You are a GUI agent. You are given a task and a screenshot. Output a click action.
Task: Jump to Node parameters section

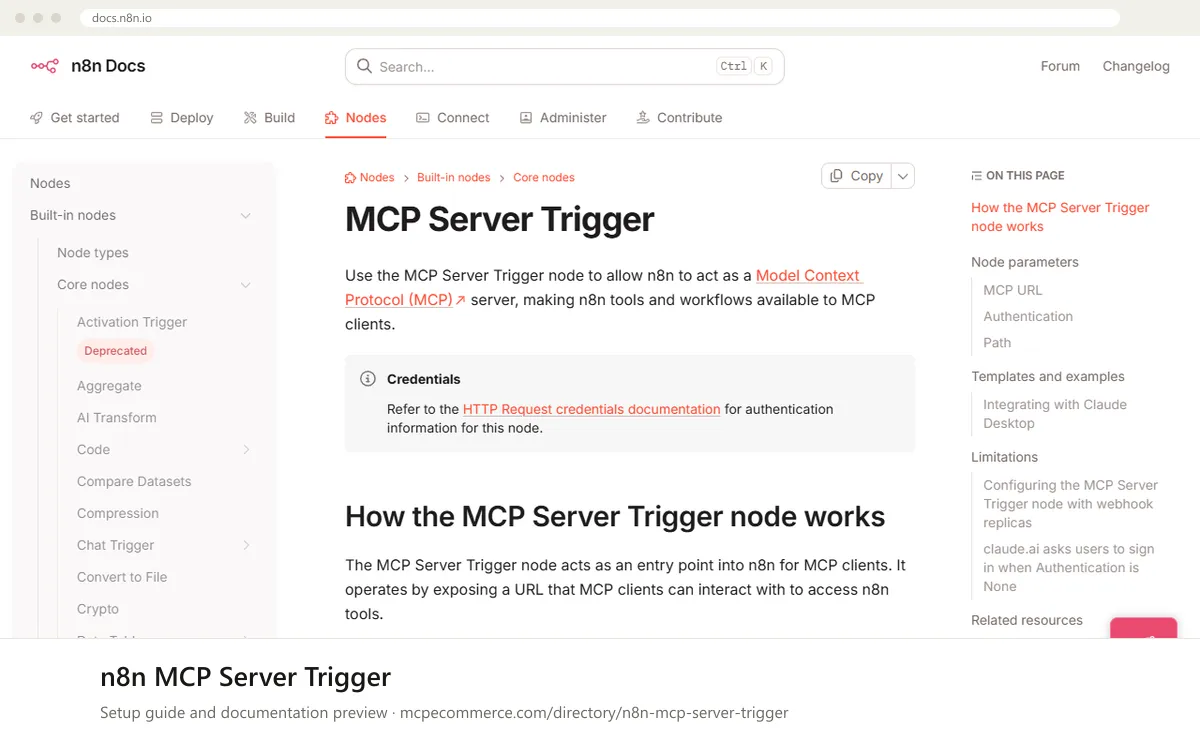click(x=1025, y=262)
